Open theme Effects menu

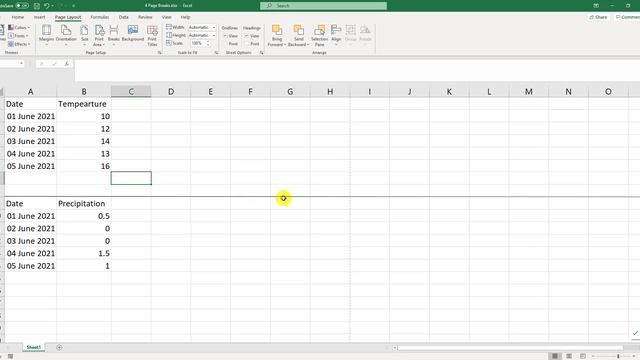click(19, 44)
